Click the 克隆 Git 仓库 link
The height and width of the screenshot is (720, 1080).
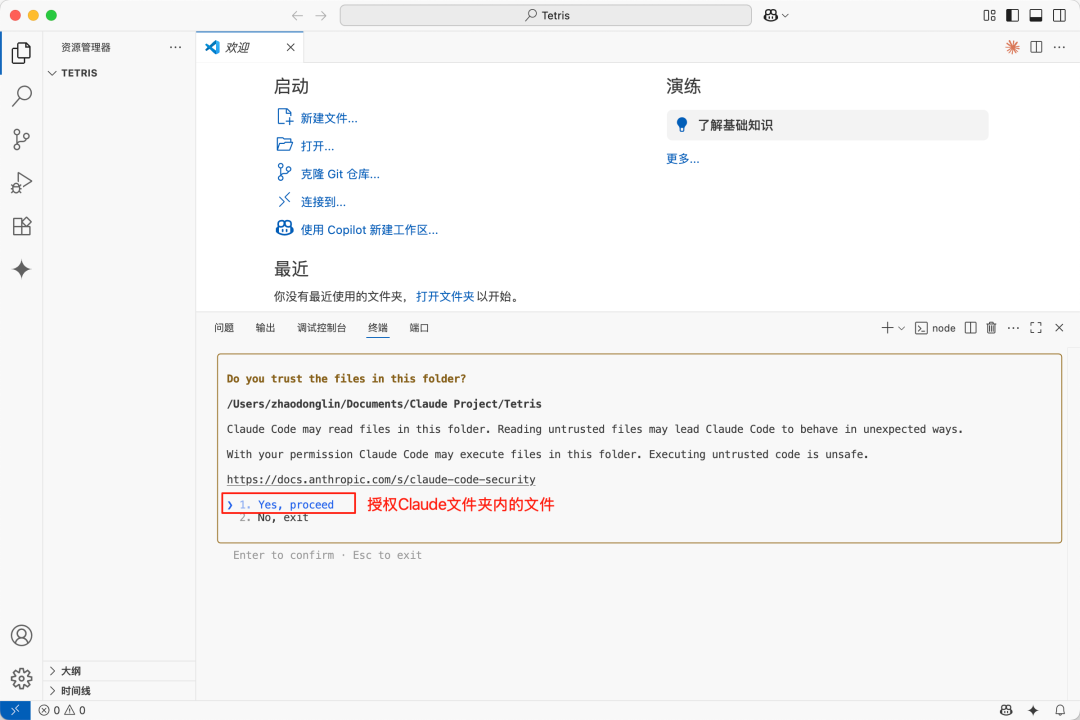(x=340, y=174)
